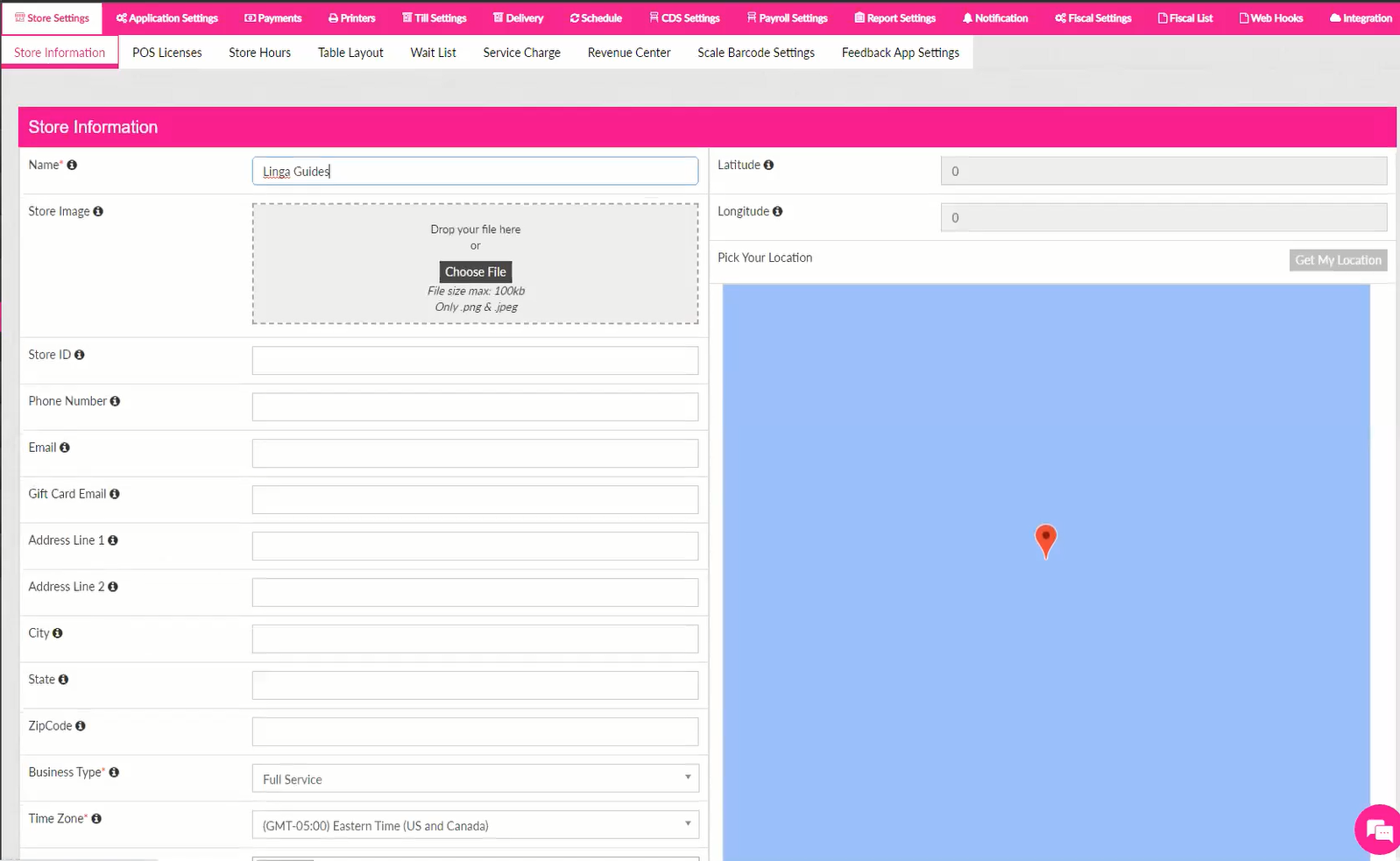The height and width of the screenshot is (861, 1400).
Task: Click the info icon beside Name
Action: [72, 165]
